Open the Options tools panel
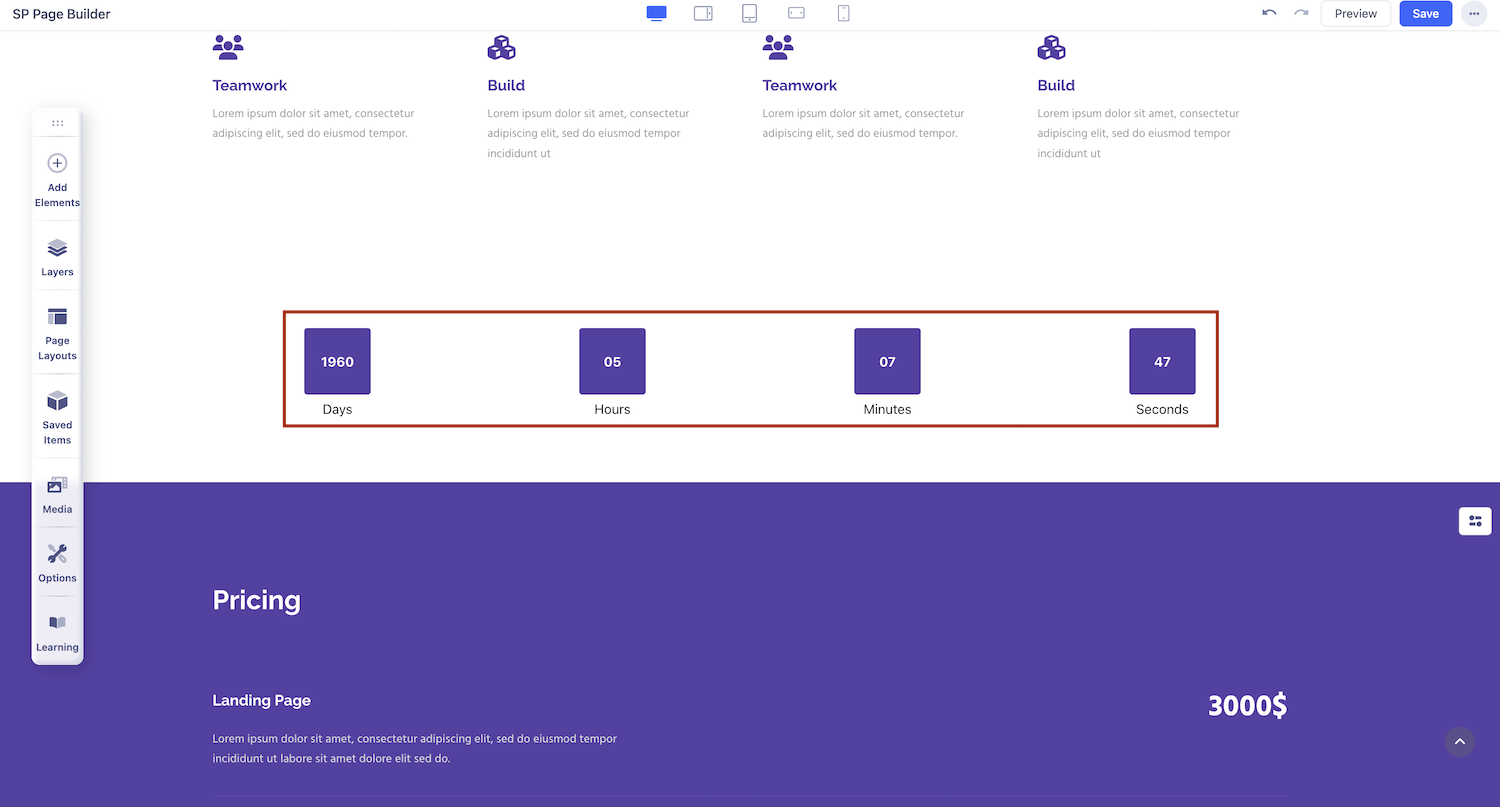 57,563
